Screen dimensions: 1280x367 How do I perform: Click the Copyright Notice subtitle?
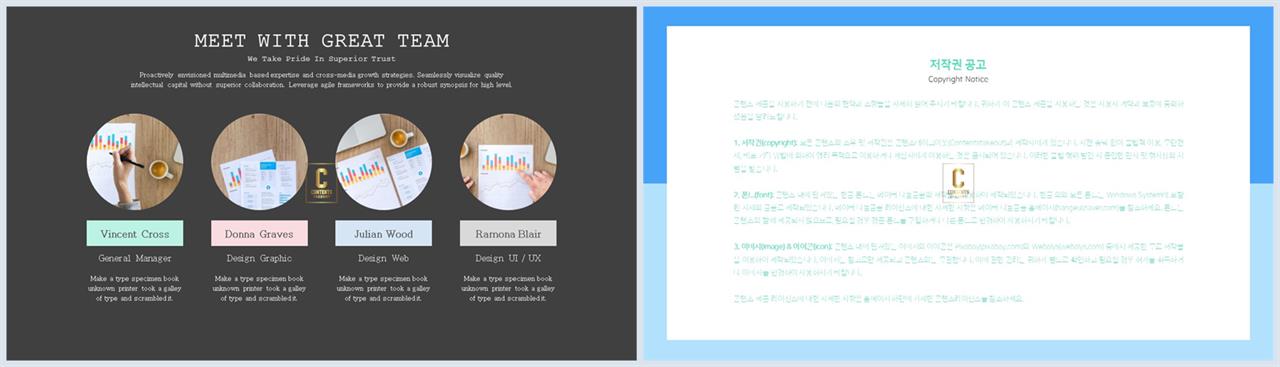coord(958,79)
